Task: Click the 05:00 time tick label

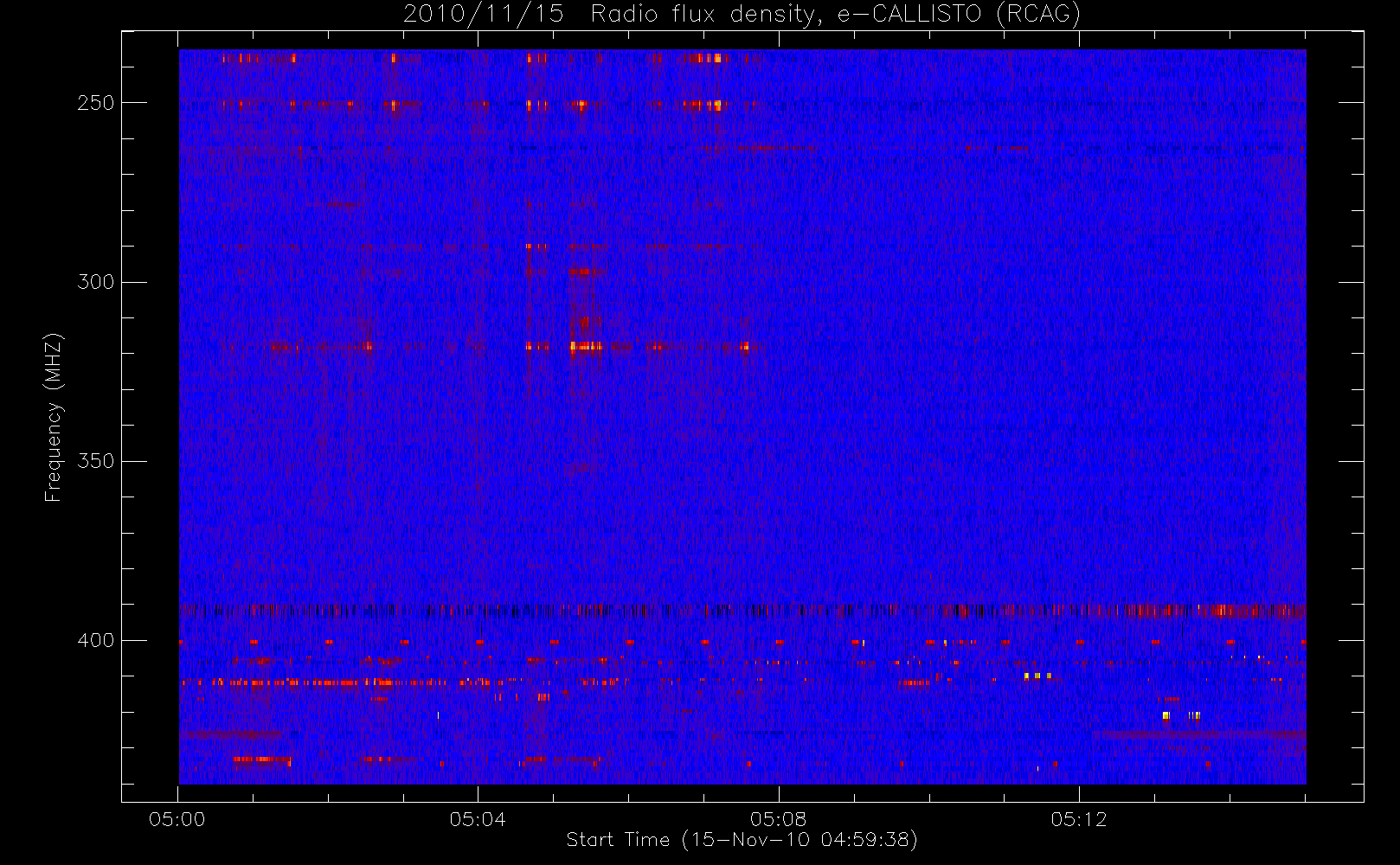Action: [177, 819]
